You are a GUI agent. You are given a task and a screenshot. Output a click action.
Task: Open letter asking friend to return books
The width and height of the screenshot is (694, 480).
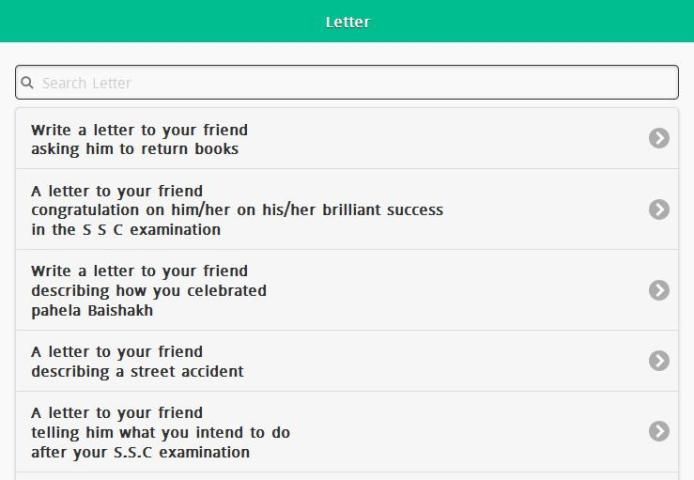[300, 139]
